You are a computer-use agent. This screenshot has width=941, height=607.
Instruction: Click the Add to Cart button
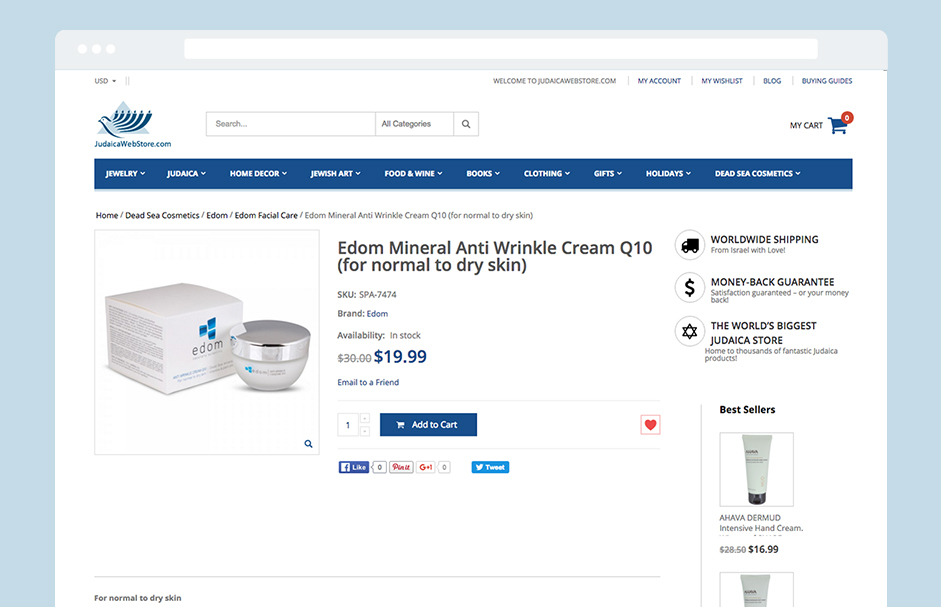coord(428,424)
